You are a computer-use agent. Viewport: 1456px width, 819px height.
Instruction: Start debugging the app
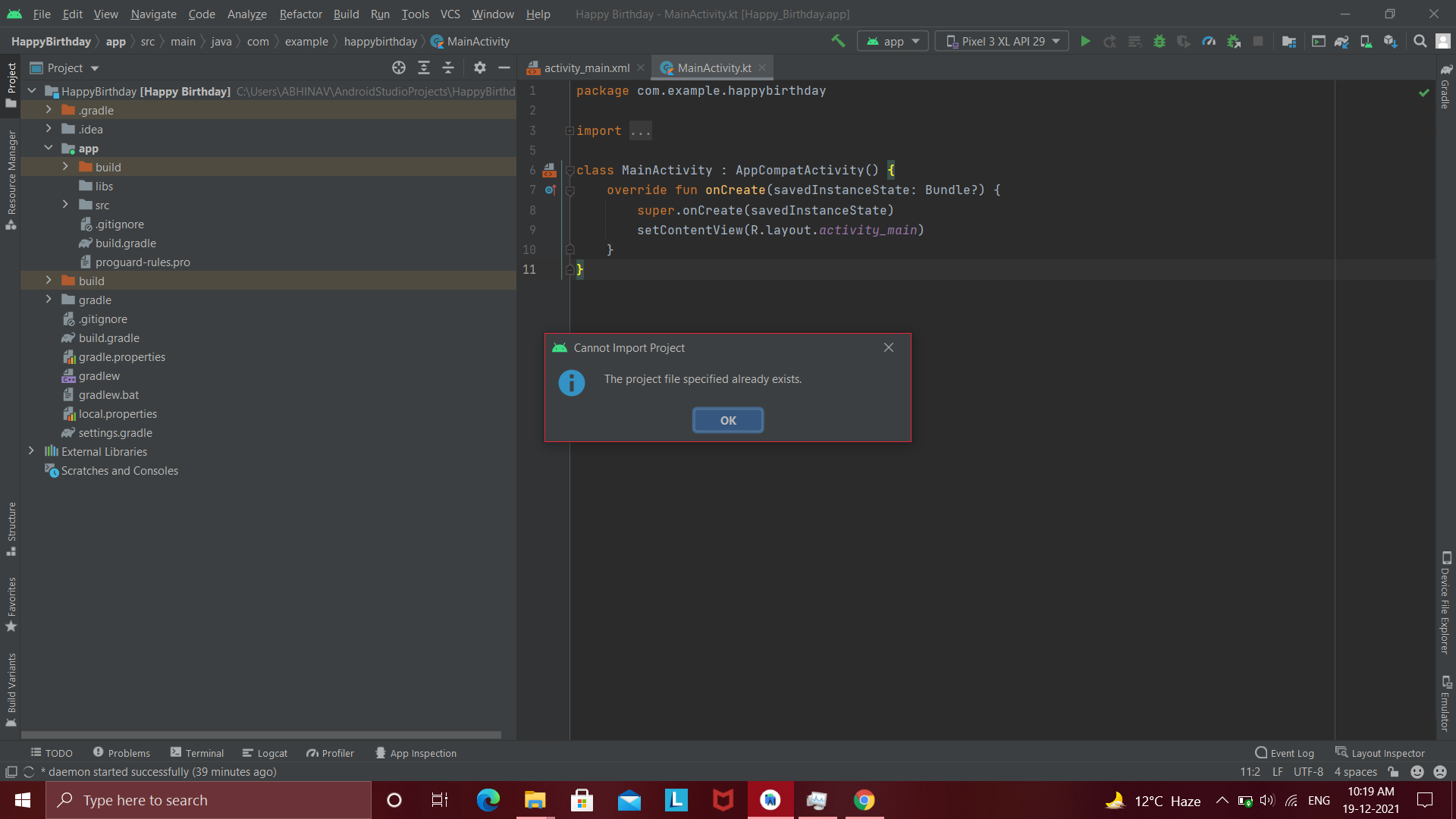click(x=1159, y=41)
